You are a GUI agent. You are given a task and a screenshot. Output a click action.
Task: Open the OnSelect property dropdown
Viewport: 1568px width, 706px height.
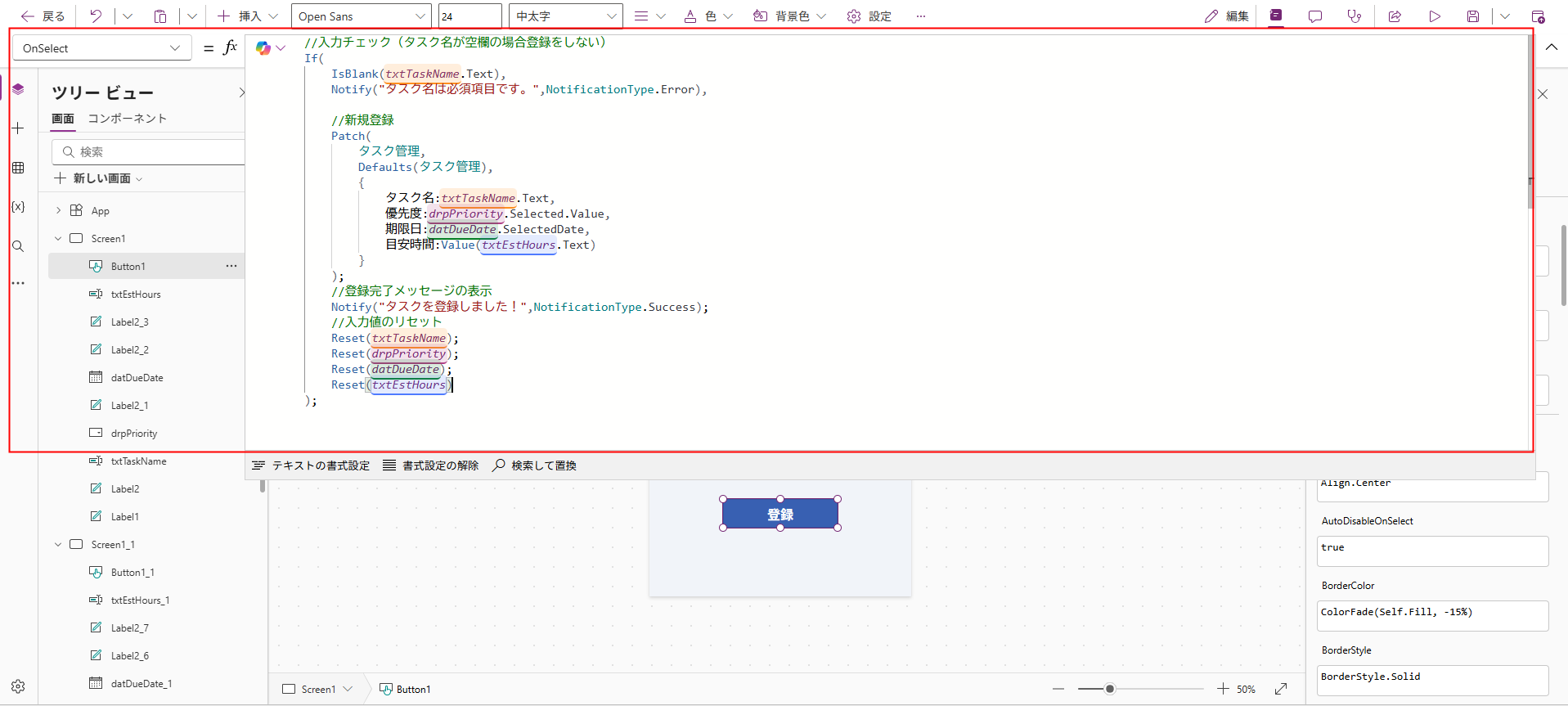click(x=101, y=48)
